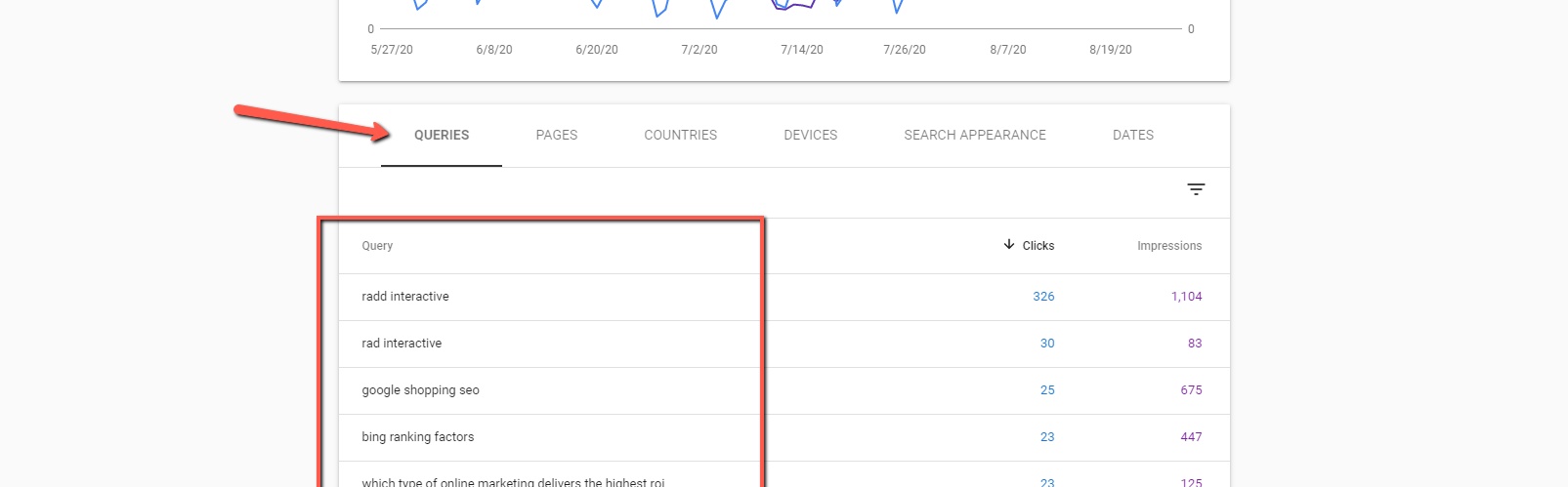Viewport: 1568px width, 487px height.
Task: Open the Pages tab
Action: 556,136
